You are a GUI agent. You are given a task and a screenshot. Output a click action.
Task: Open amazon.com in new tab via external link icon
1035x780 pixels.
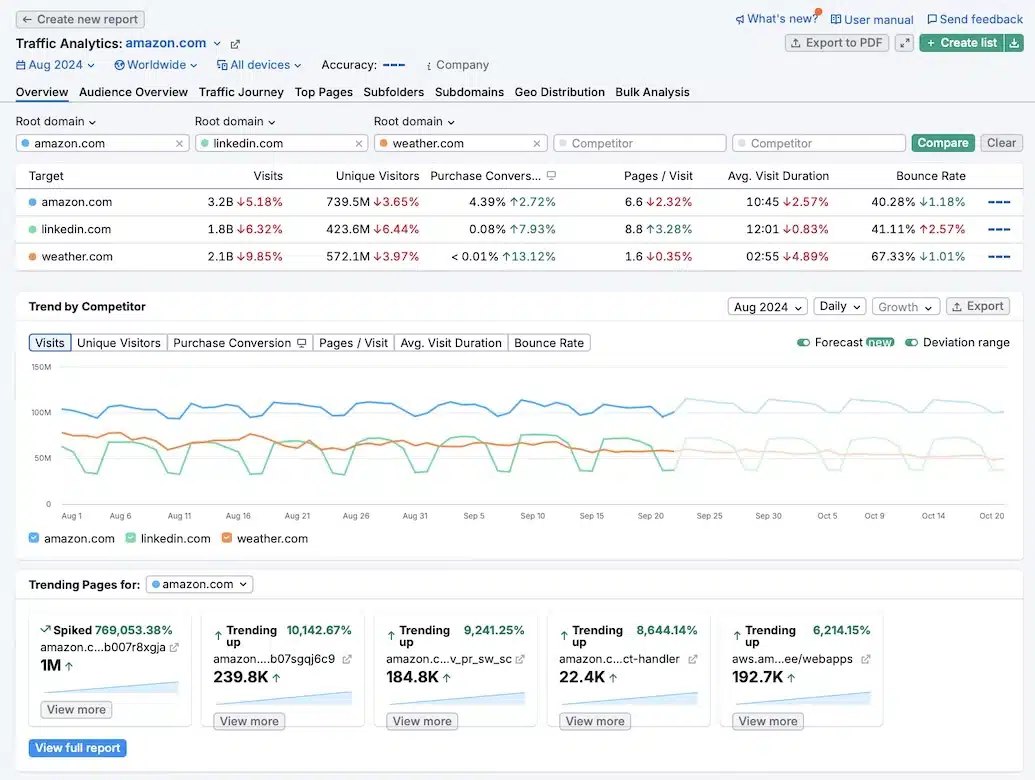(x=234, y=43)
